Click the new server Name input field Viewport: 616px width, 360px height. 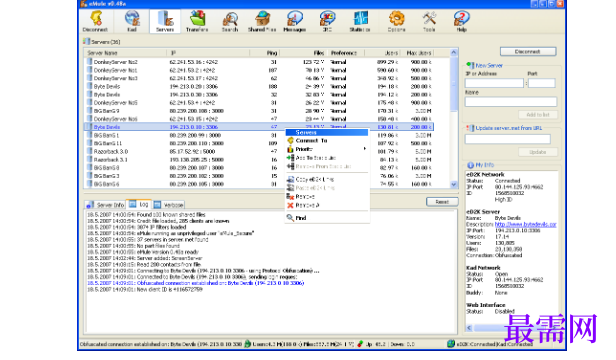pos(511,102)
